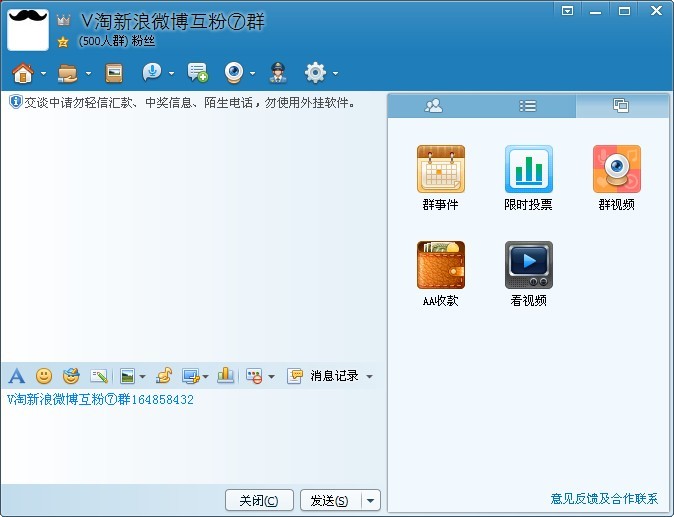Open the font formatting A icon
The height and width of the screenshot is (517, 674).
(x=17, y=376)
